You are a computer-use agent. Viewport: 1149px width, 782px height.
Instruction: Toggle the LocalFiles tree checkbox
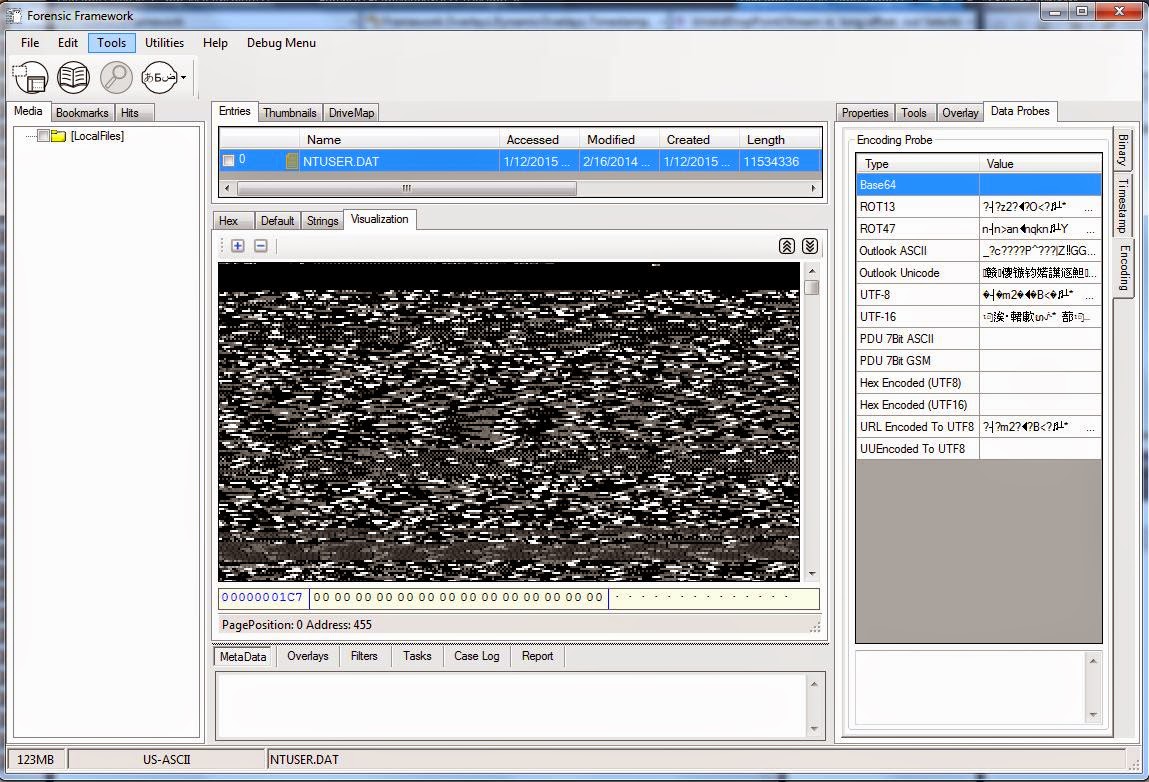tap(43, 136)
